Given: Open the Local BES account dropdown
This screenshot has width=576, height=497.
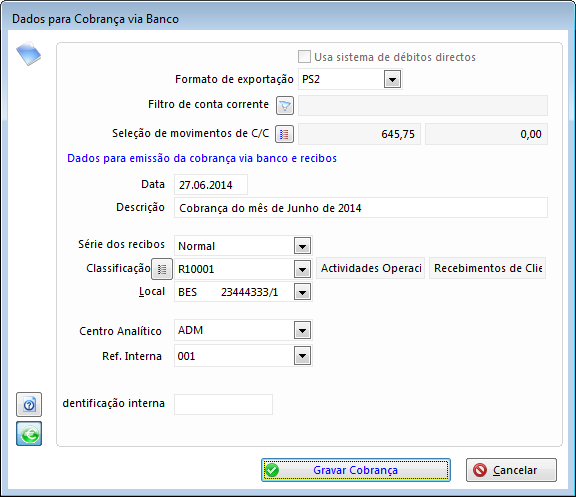Looking at the screenshot, I should click(302, 292).
